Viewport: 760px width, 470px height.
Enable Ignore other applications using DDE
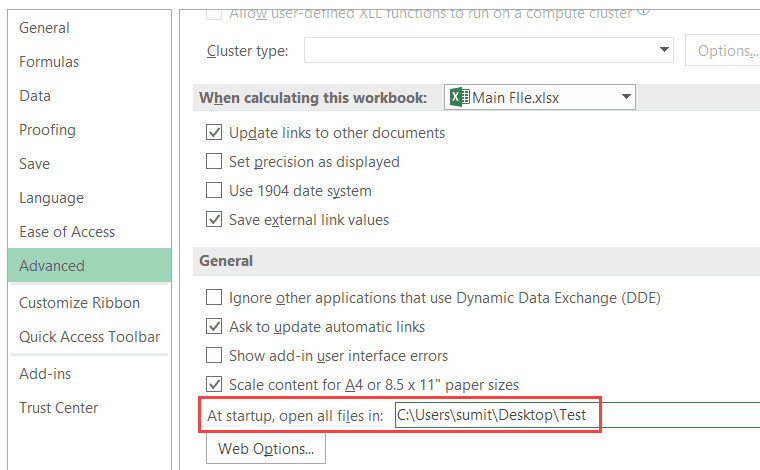pyautogui.click(x=214, y=297)
